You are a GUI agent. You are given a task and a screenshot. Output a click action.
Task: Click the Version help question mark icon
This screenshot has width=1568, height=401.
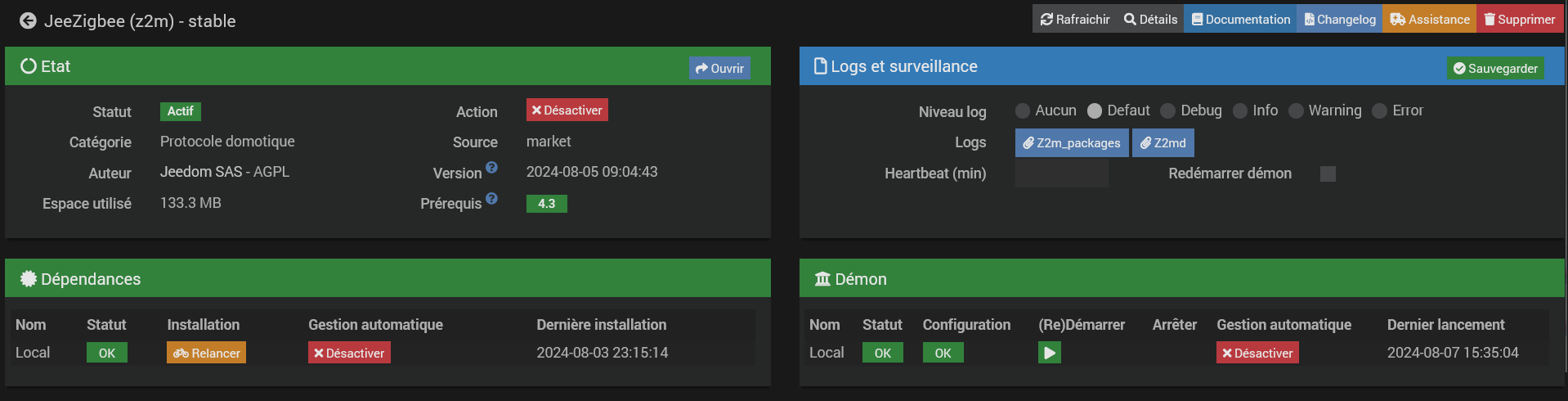pyautogui.click(x=491, y=167)
